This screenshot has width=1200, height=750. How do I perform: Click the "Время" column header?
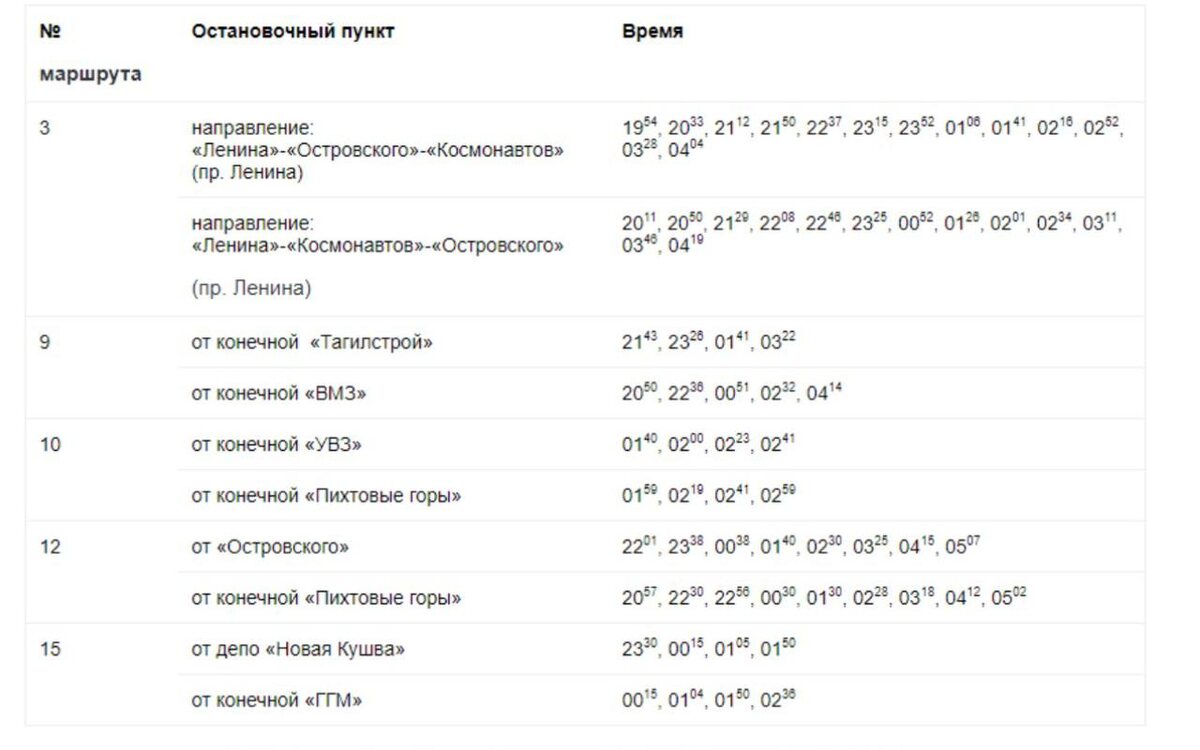pos(653,32)
